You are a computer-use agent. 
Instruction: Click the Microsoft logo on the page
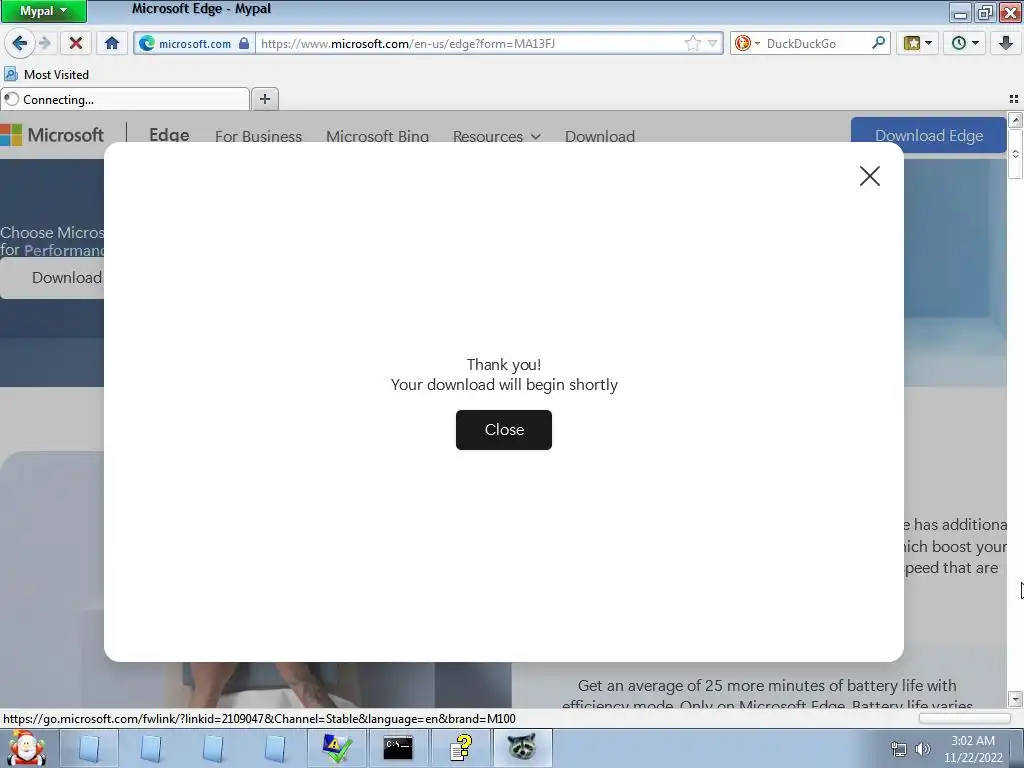pyautogui.click(x=52, y=135)
